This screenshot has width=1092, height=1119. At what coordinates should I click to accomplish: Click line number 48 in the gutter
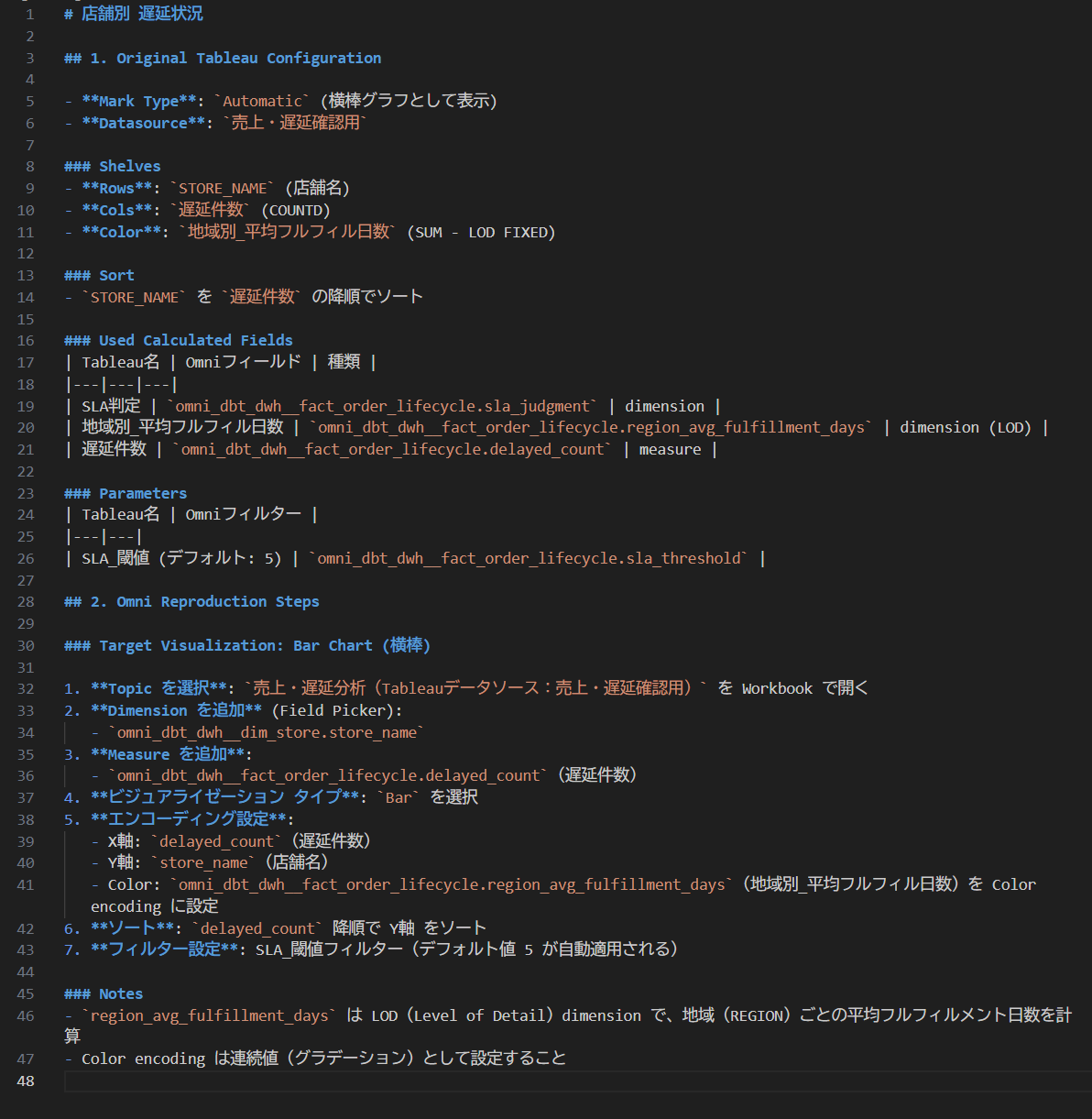pyautogui.click(x=26, y=1081)
